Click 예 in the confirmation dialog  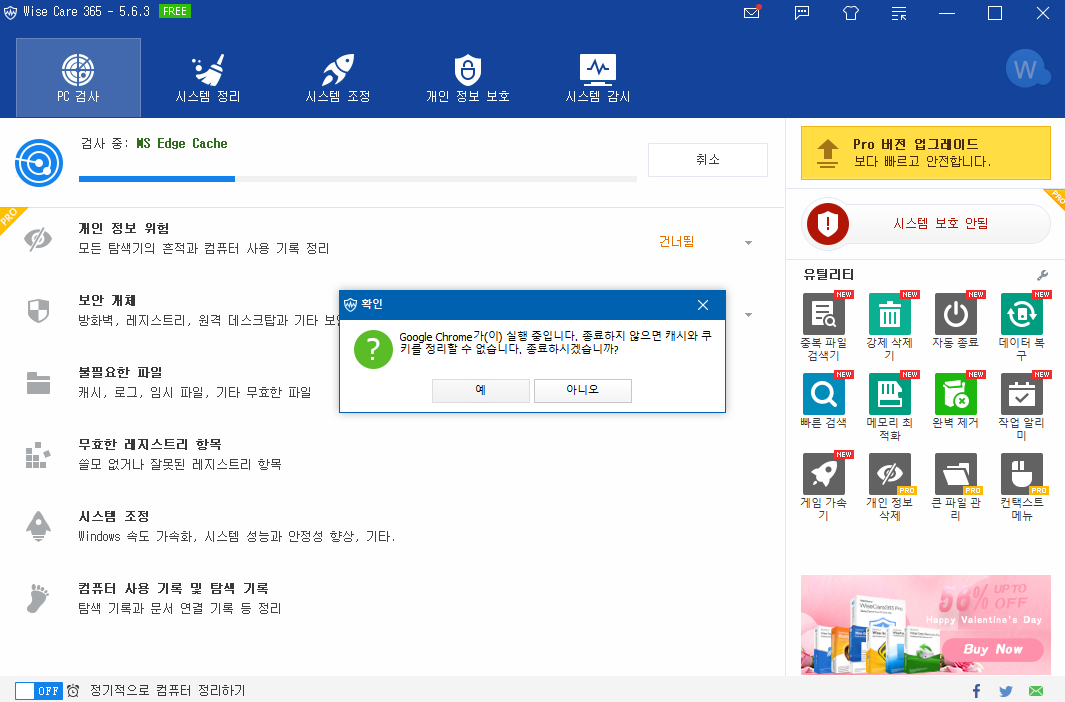pyautogui.click(x=480, y=390)
